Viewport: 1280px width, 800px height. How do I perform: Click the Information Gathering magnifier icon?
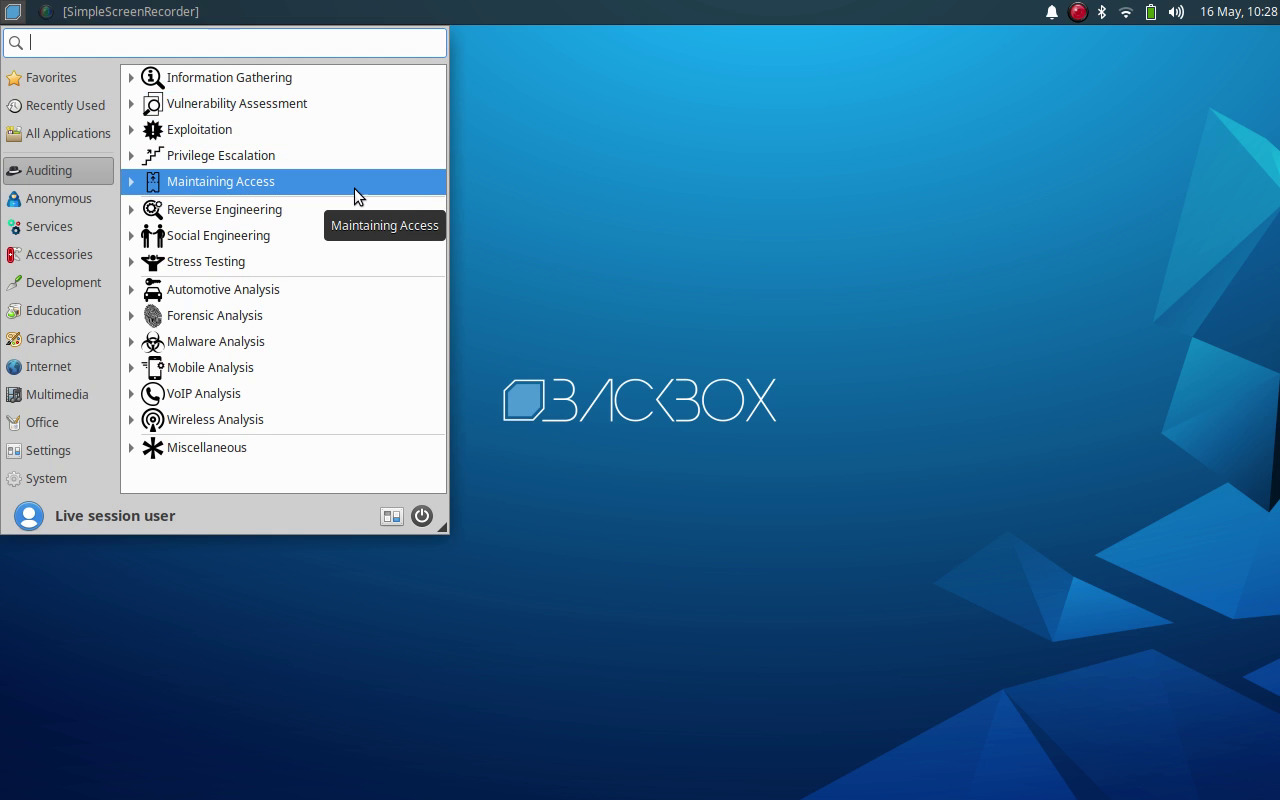click(152, 78)
